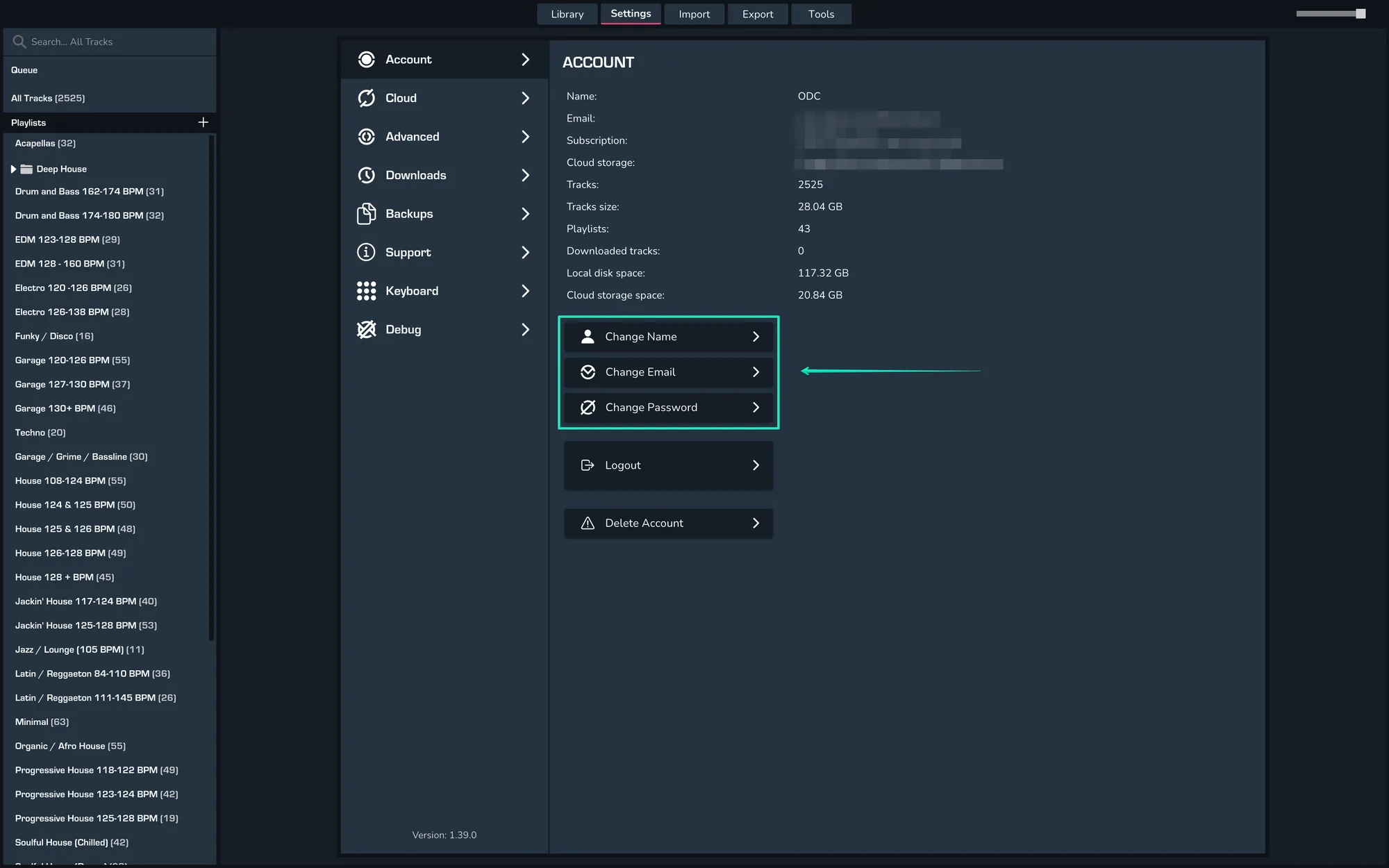Click the Search All Tracks field

click(111, 42)
